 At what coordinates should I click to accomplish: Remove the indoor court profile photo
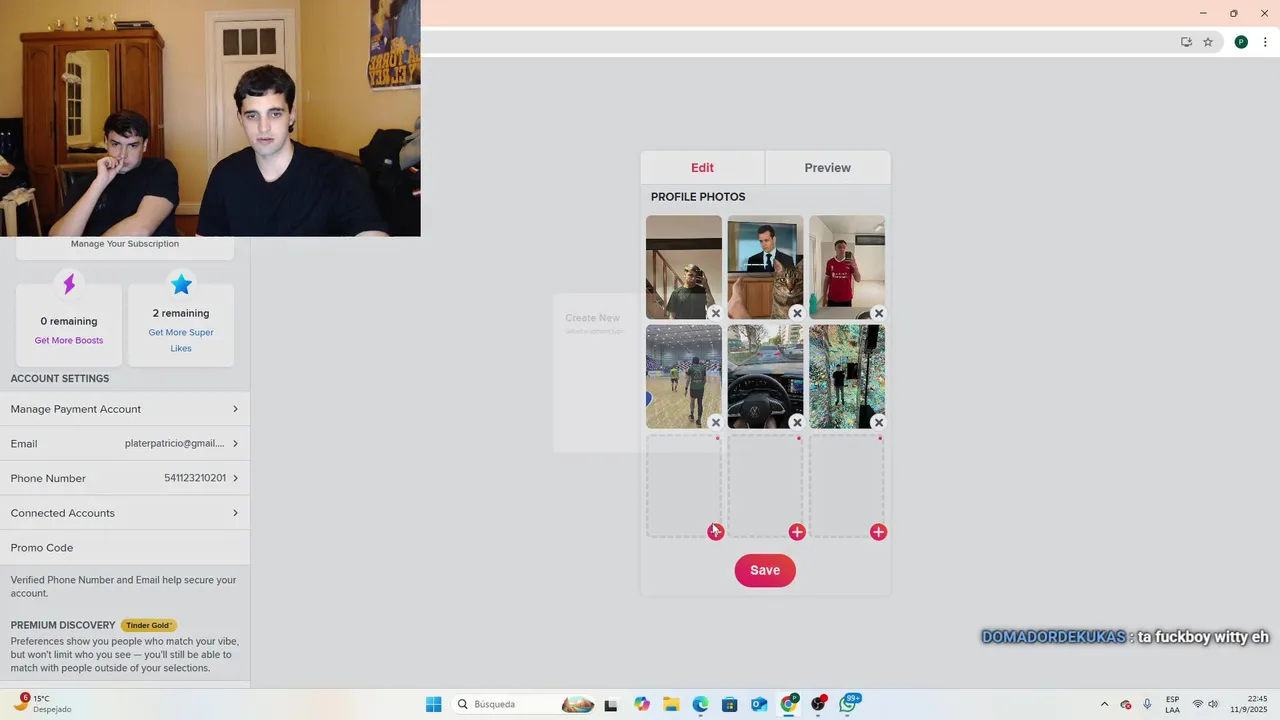[715, 422]
